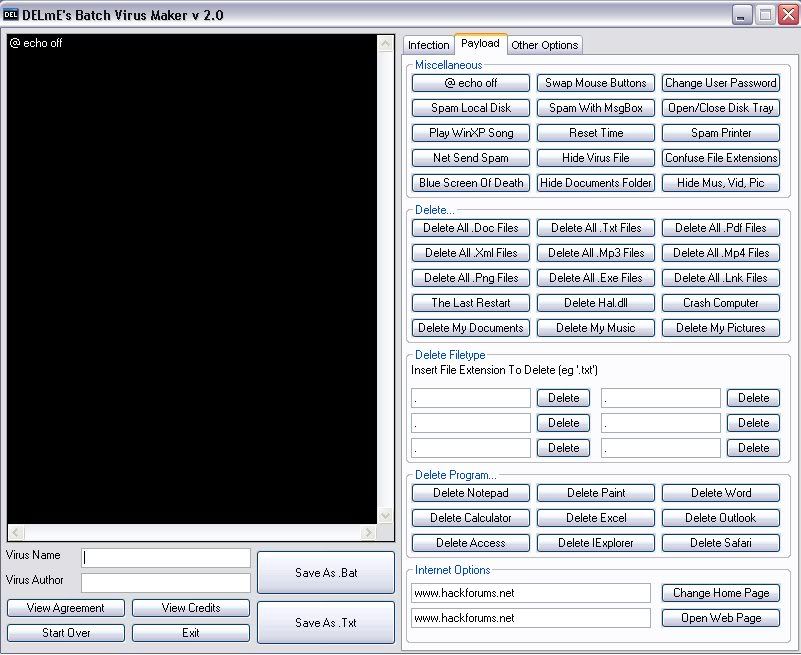Click the Play WinXP Song button
801x655 pixels.
pos(470,133)
